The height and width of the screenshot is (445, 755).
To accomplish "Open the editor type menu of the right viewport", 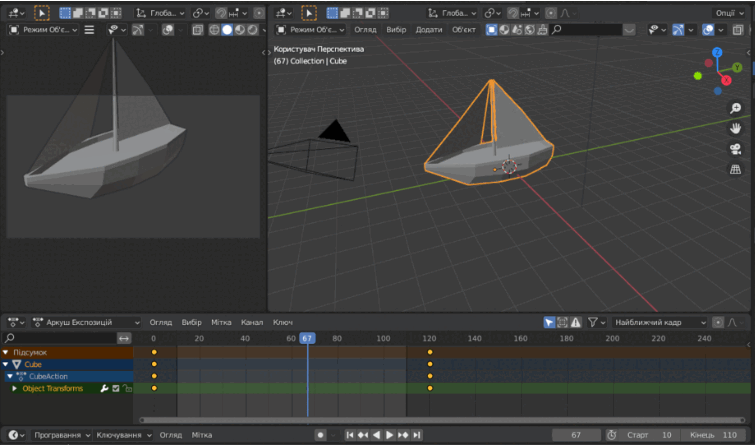I will pyautogui.click(x=284, y=13).
